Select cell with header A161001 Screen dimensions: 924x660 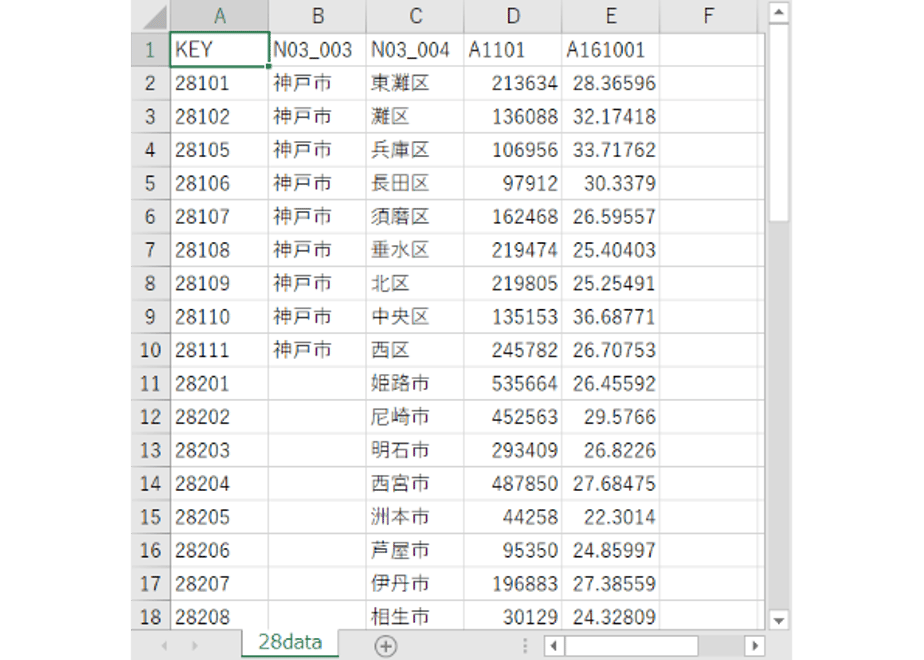click(x=610, y=50)
